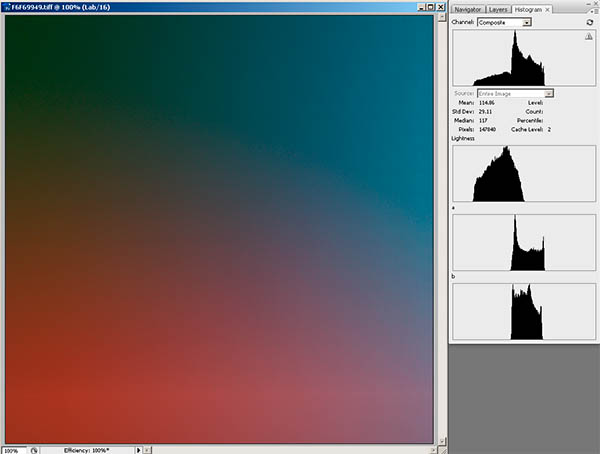Click the Count: label
Viewport: 600px width, 454px height.
point(535,111)
